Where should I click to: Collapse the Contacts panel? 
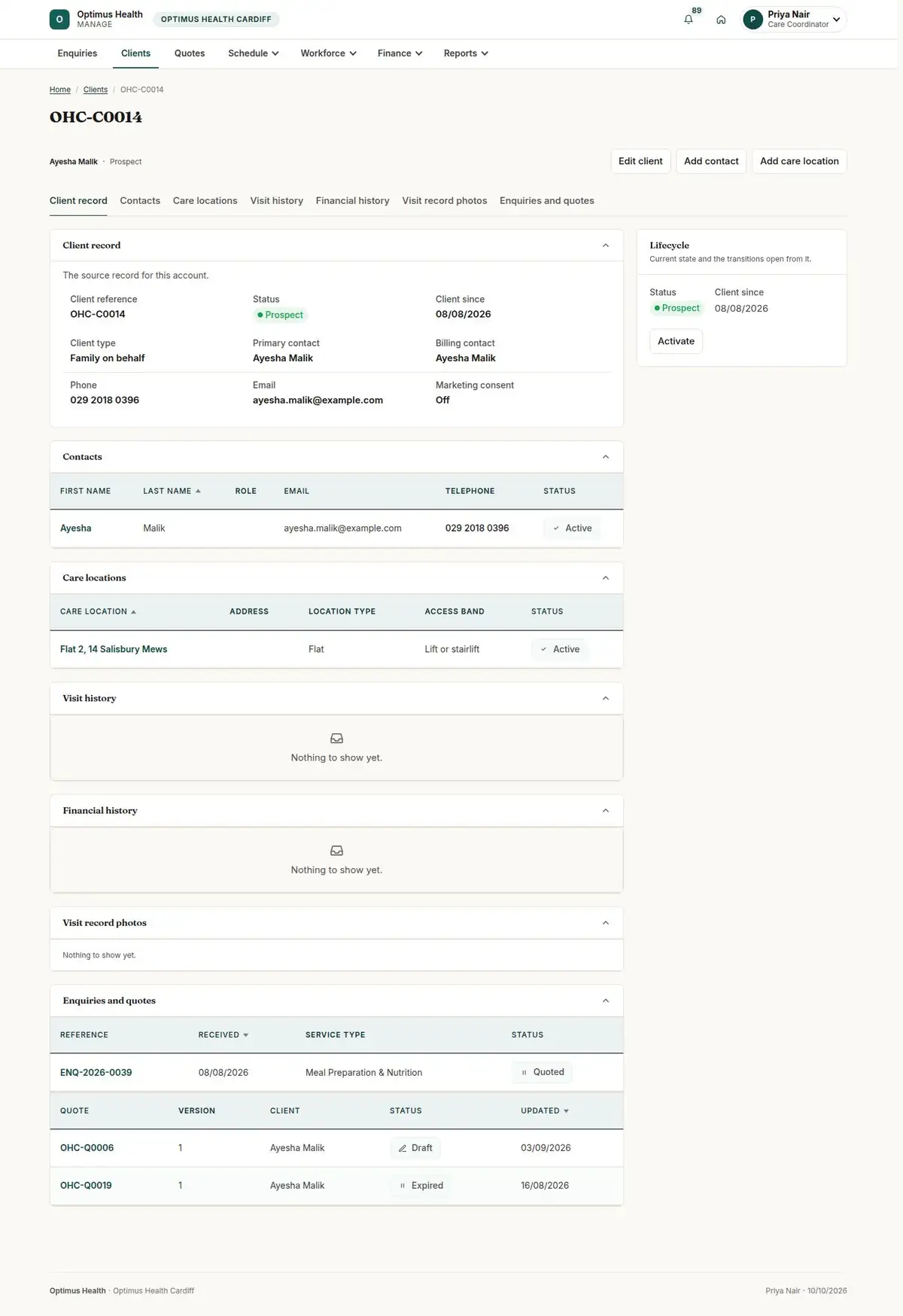pos(606,457)
